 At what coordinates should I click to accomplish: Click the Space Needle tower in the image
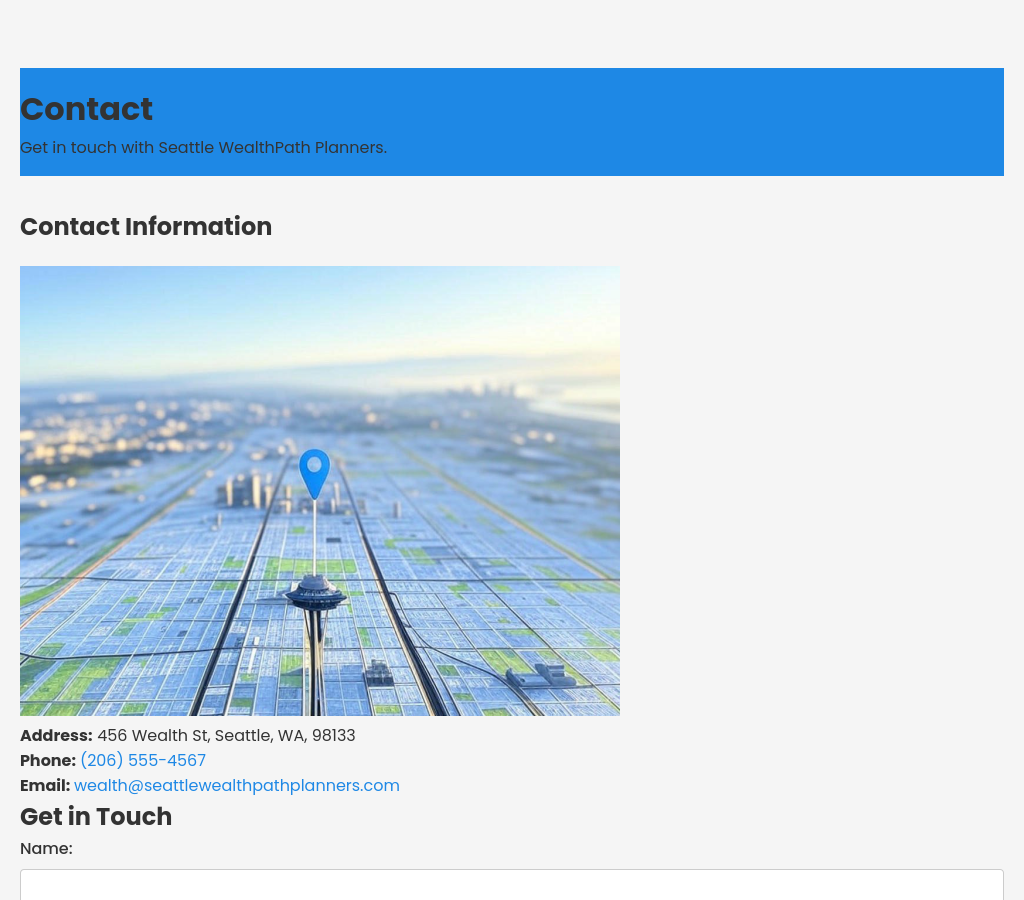[315, 598]
